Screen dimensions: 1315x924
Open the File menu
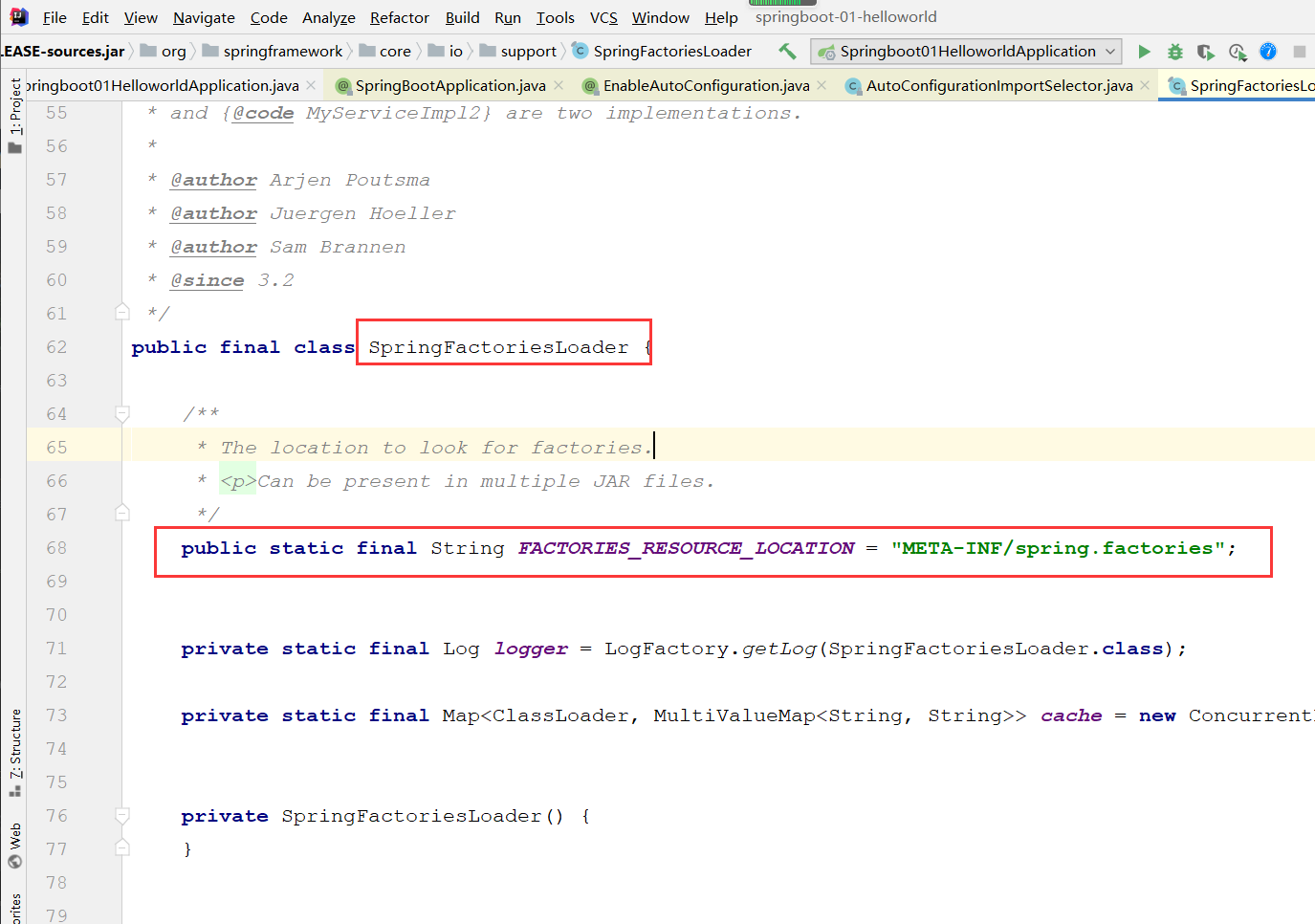coord(55,17)
